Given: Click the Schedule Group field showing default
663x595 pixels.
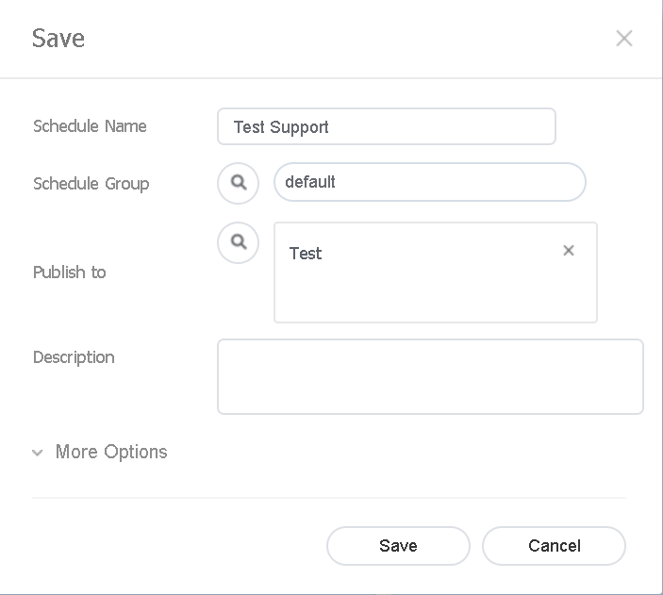Looking at the screenshot, I should pyautogui.click(x=429, y=183).
